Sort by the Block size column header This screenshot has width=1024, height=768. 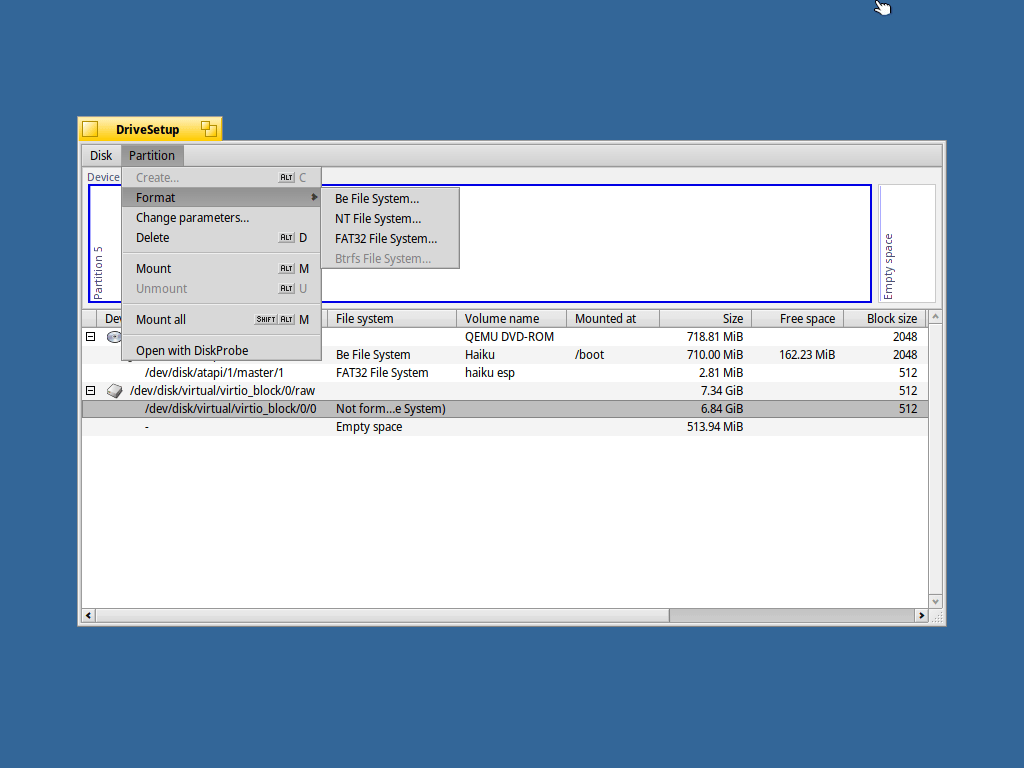[885, 319]
